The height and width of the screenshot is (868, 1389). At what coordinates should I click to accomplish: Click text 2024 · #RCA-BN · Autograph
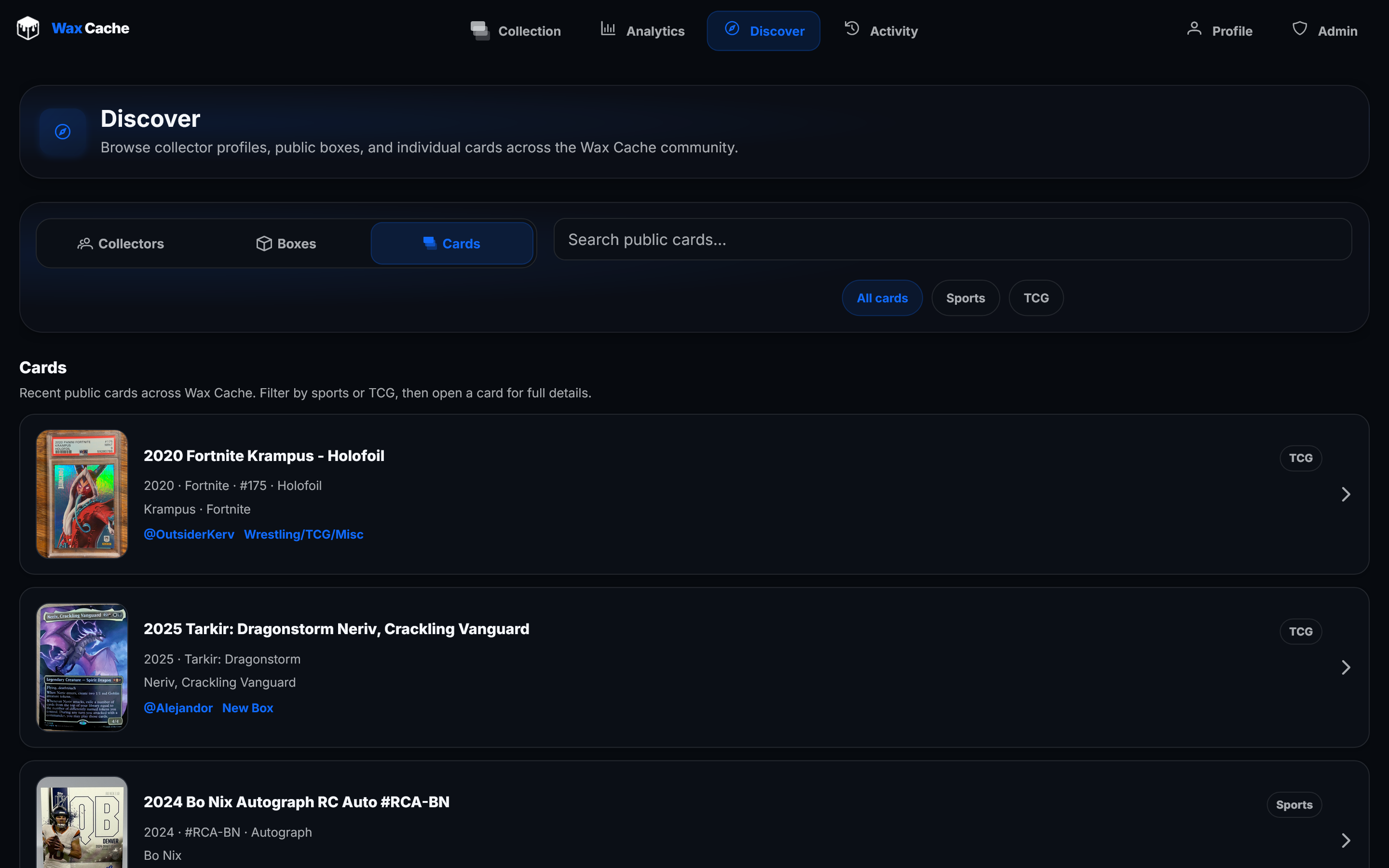coord(228,832)
